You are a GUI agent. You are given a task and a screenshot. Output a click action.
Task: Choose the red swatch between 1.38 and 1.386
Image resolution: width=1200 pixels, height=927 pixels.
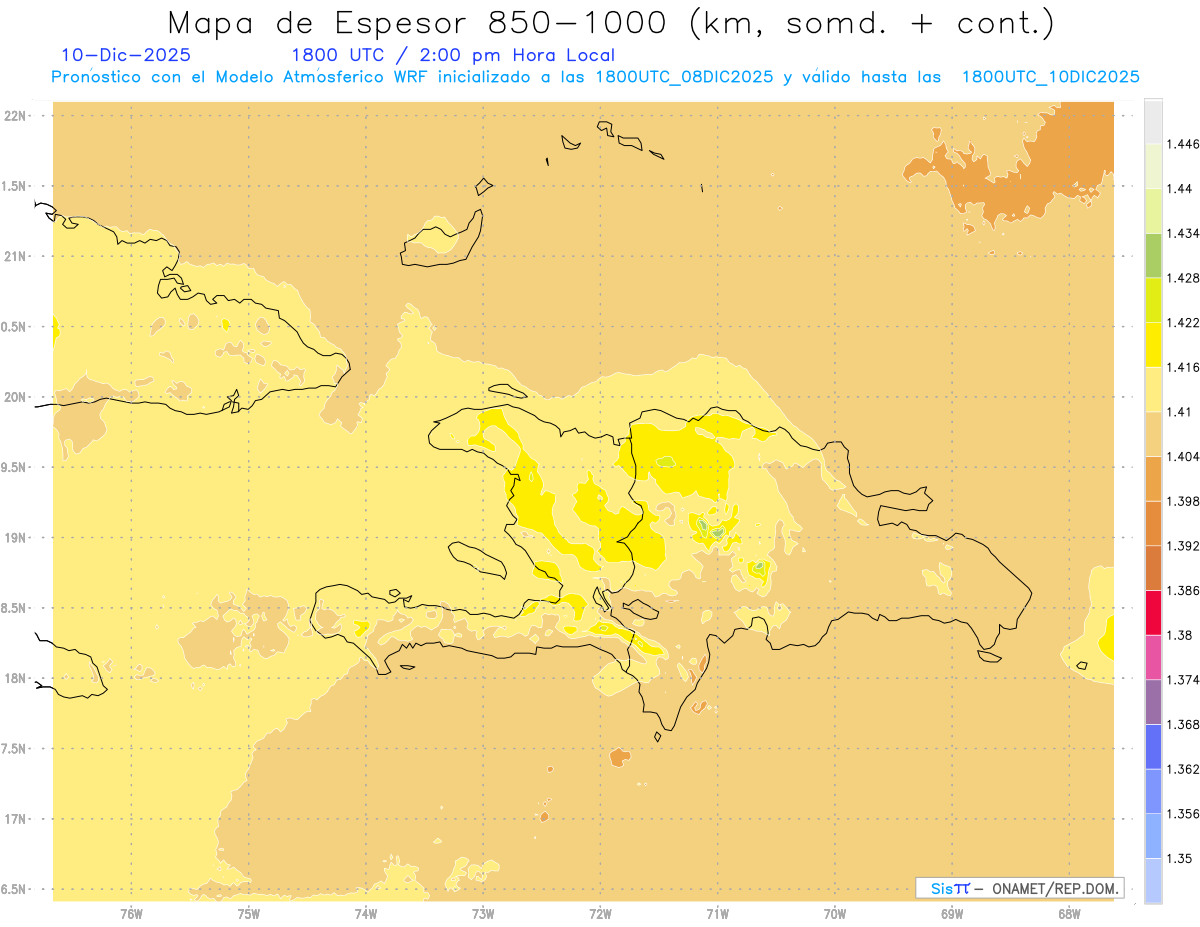1153,613
